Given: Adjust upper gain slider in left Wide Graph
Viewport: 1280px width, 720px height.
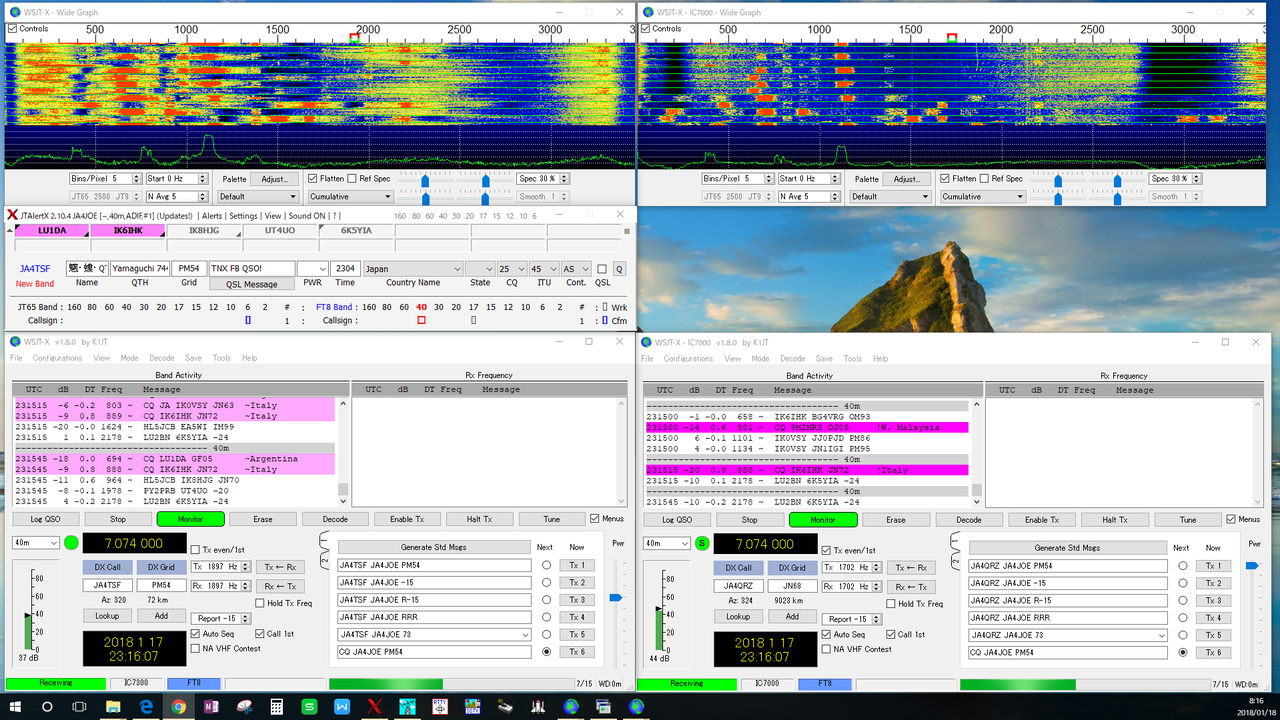Looking at the screenshot, I should pos(425,179).
